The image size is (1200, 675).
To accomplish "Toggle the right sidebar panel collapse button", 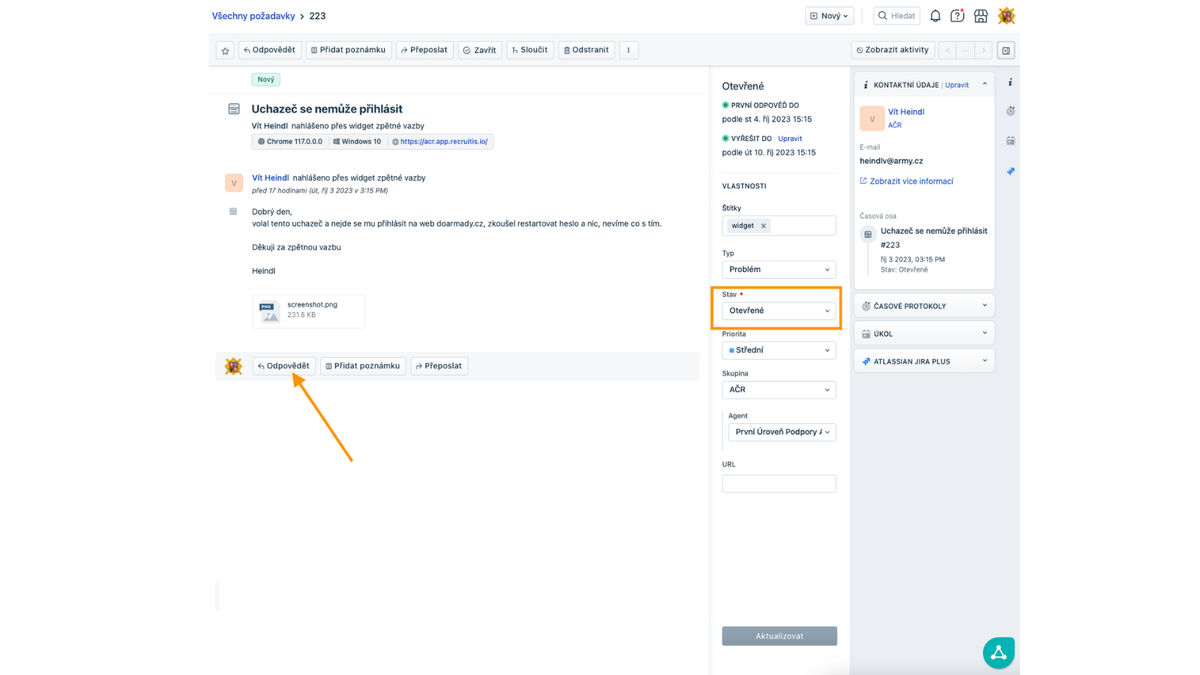I will [1006, 50].
